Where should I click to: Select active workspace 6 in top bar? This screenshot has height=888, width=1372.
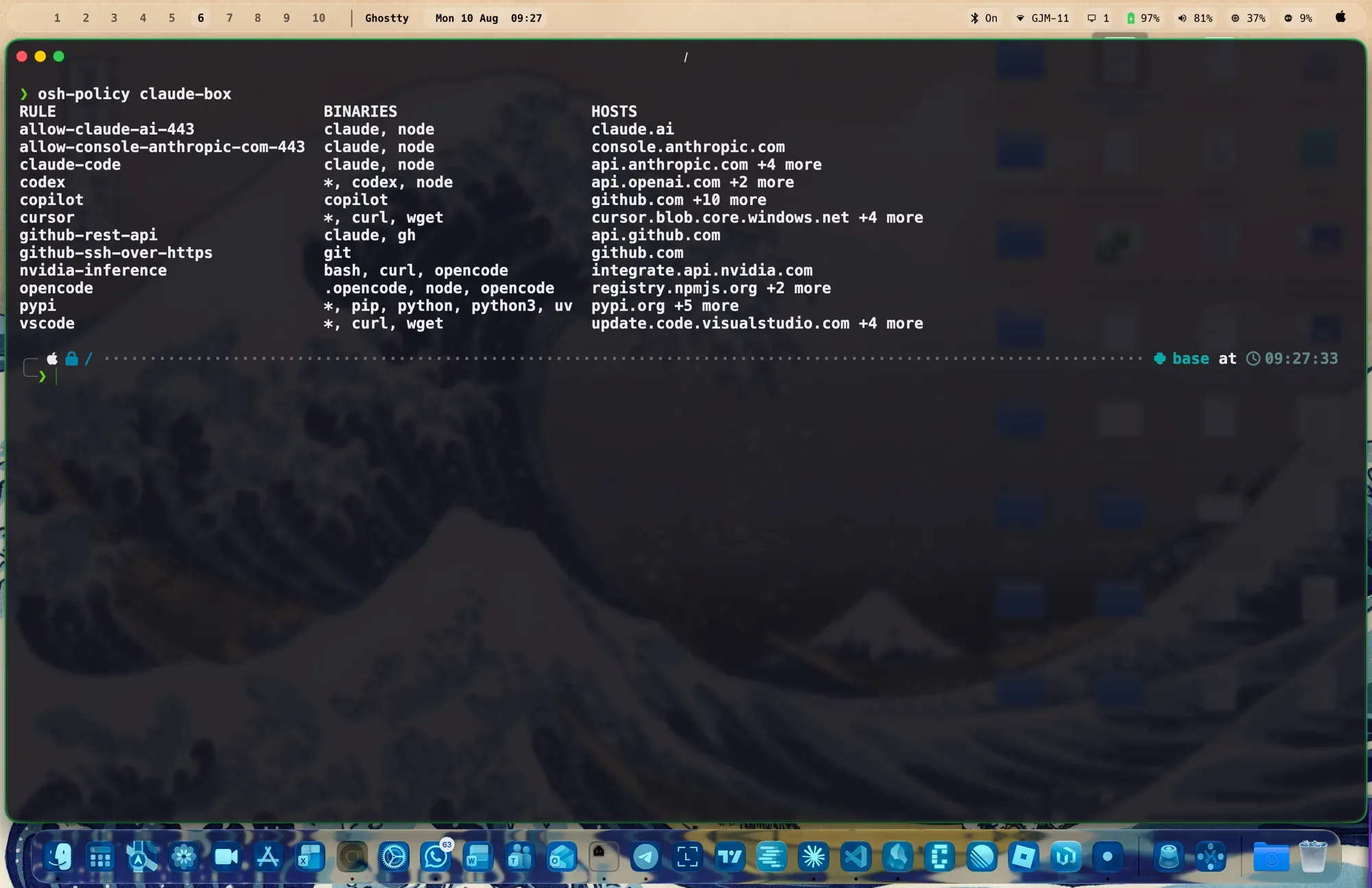(200, 18)
